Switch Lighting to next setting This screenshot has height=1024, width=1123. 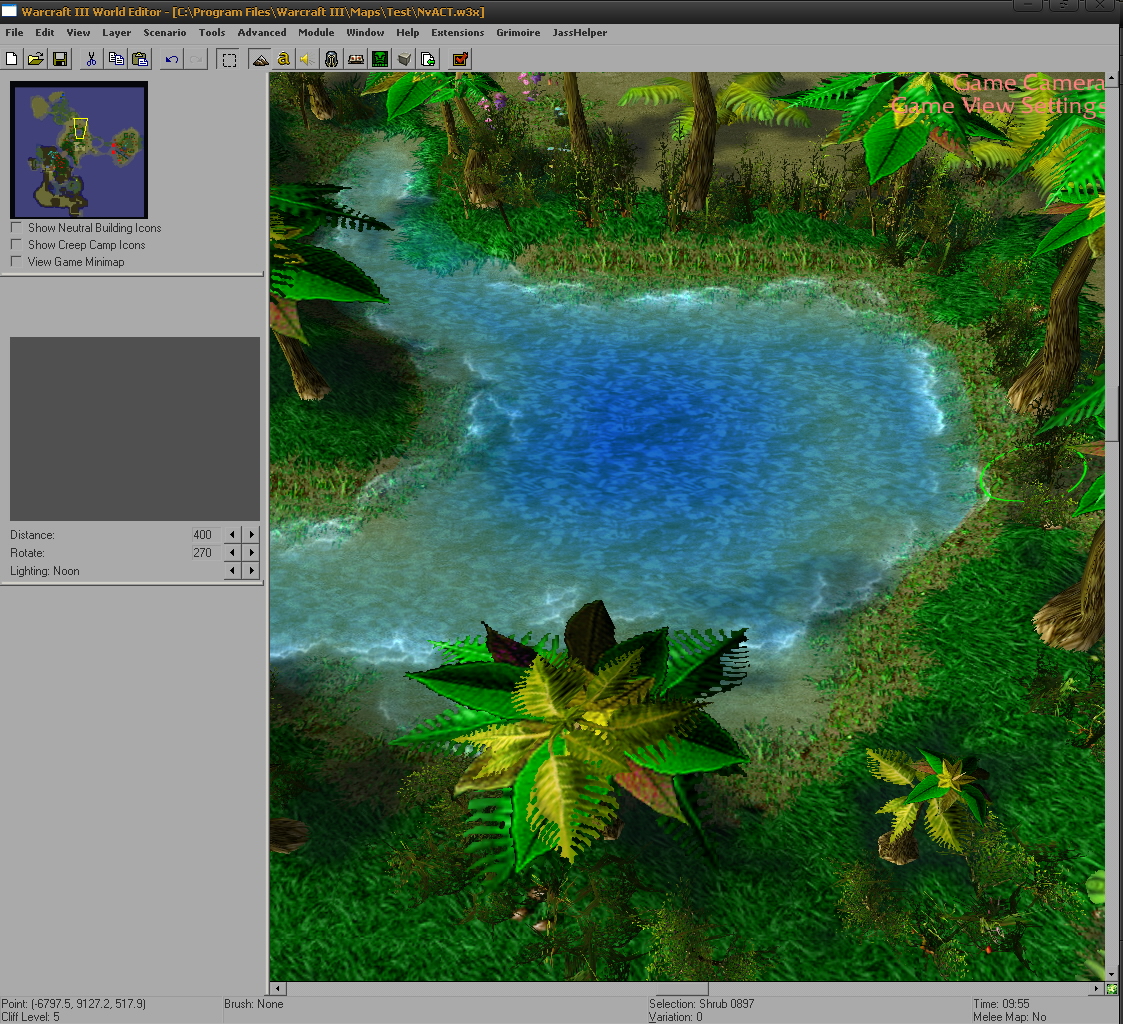pos(251,571)
